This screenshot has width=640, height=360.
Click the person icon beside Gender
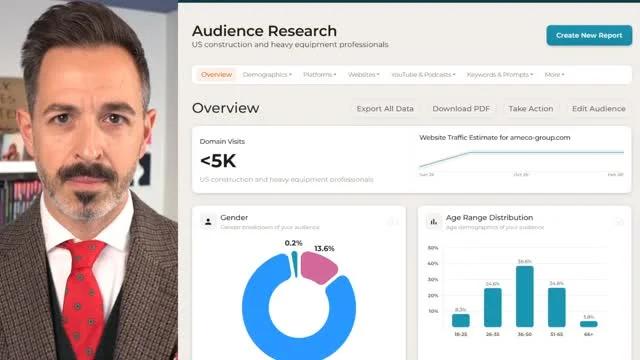pyautogui.click(x=208, y=222)
